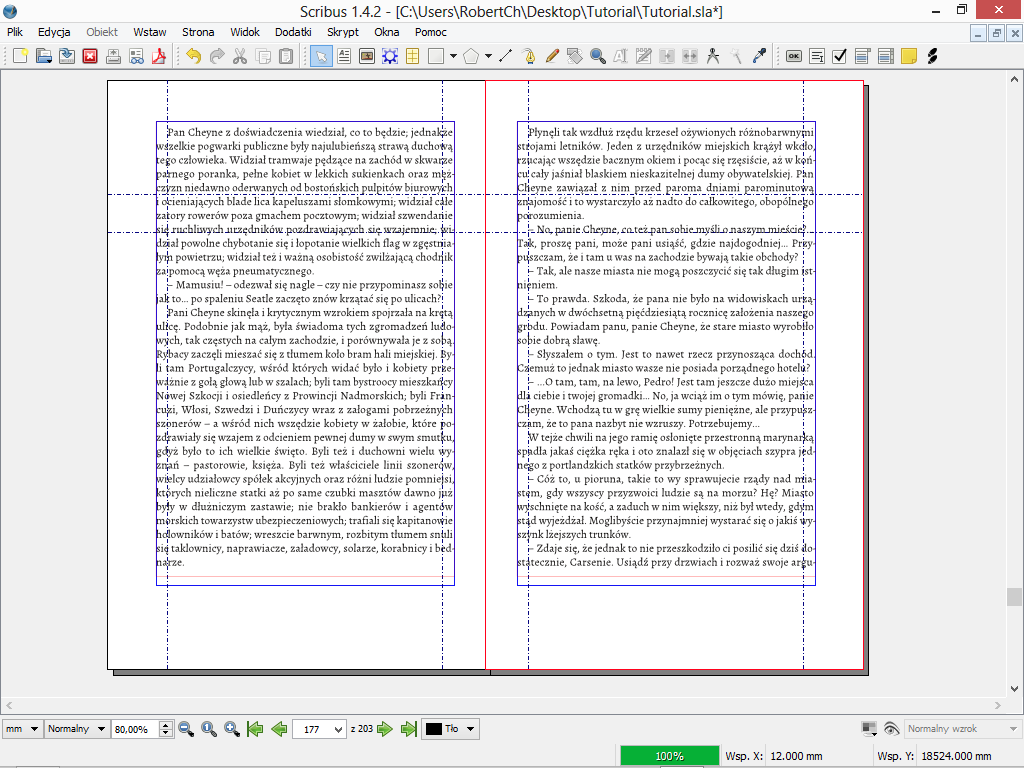The width and height of the screenshot is (1024, 768).
Task: Activate the Eyedropper tool
Action: tap(759, 56)
